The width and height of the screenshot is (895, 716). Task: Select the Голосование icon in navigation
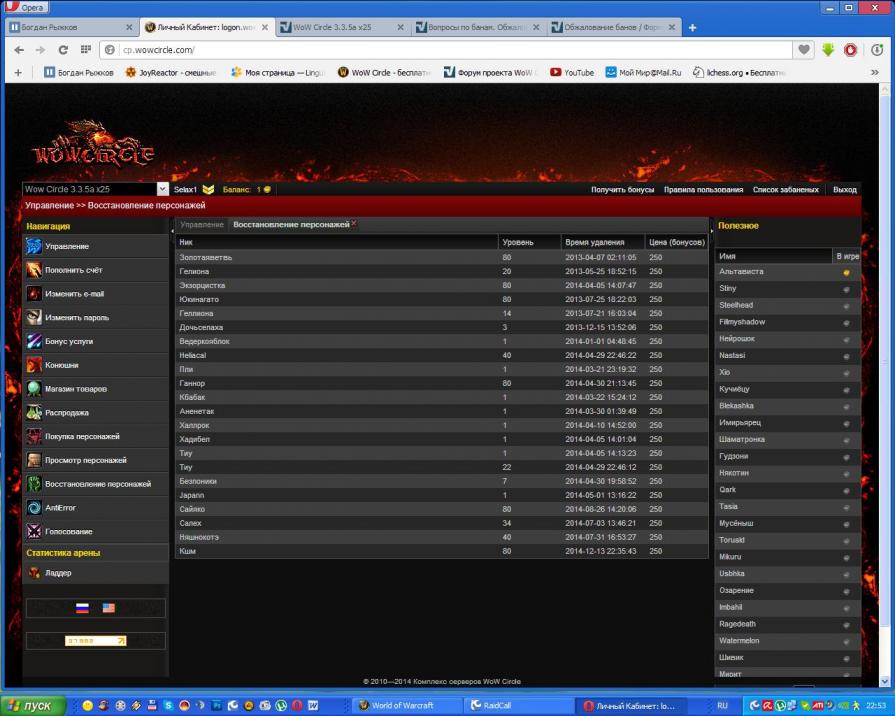pyautogui.click(x=34, y=532)
